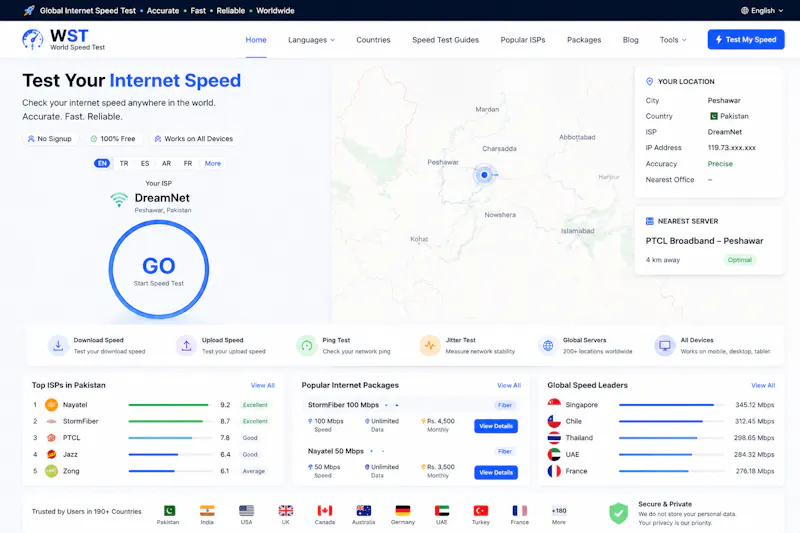Click the Jazz ISP logo
The width and height of the screenshot is (800, 533).
(52, 454)
